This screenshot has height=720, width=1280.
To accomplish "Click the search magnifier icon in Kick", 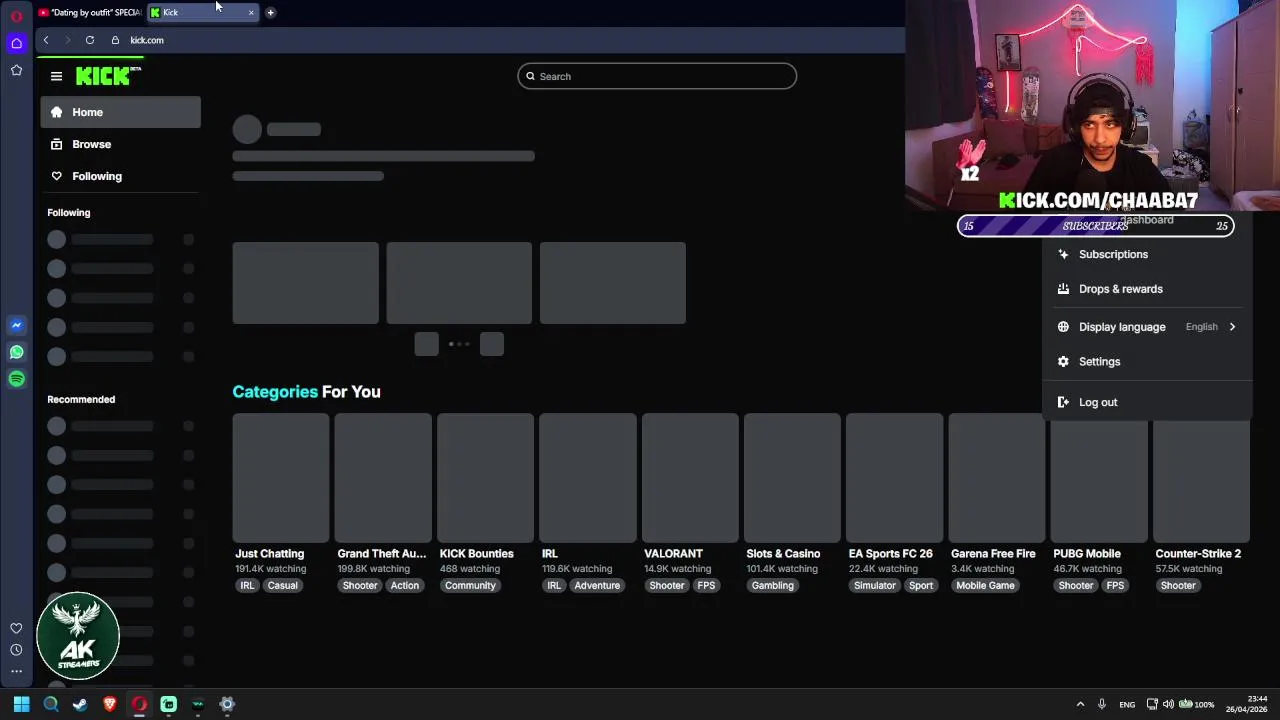I will [x=530, y=76].
